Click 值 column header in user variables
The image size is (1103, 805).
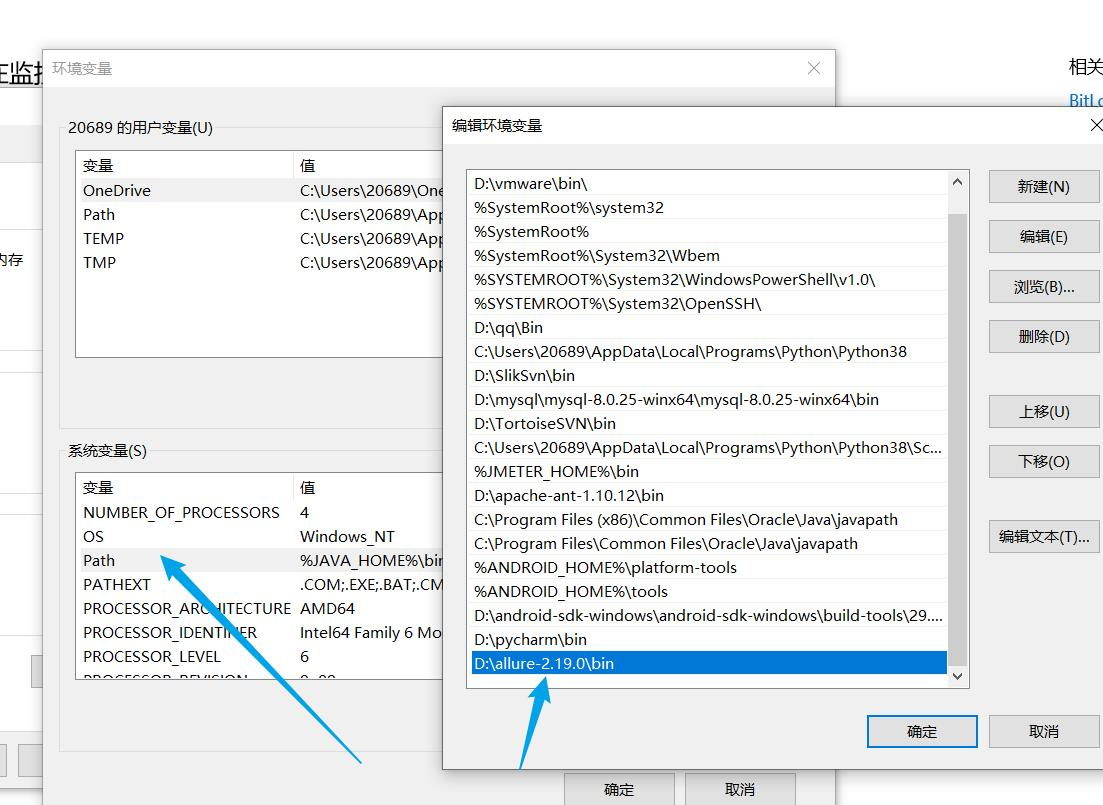[368, 165]
